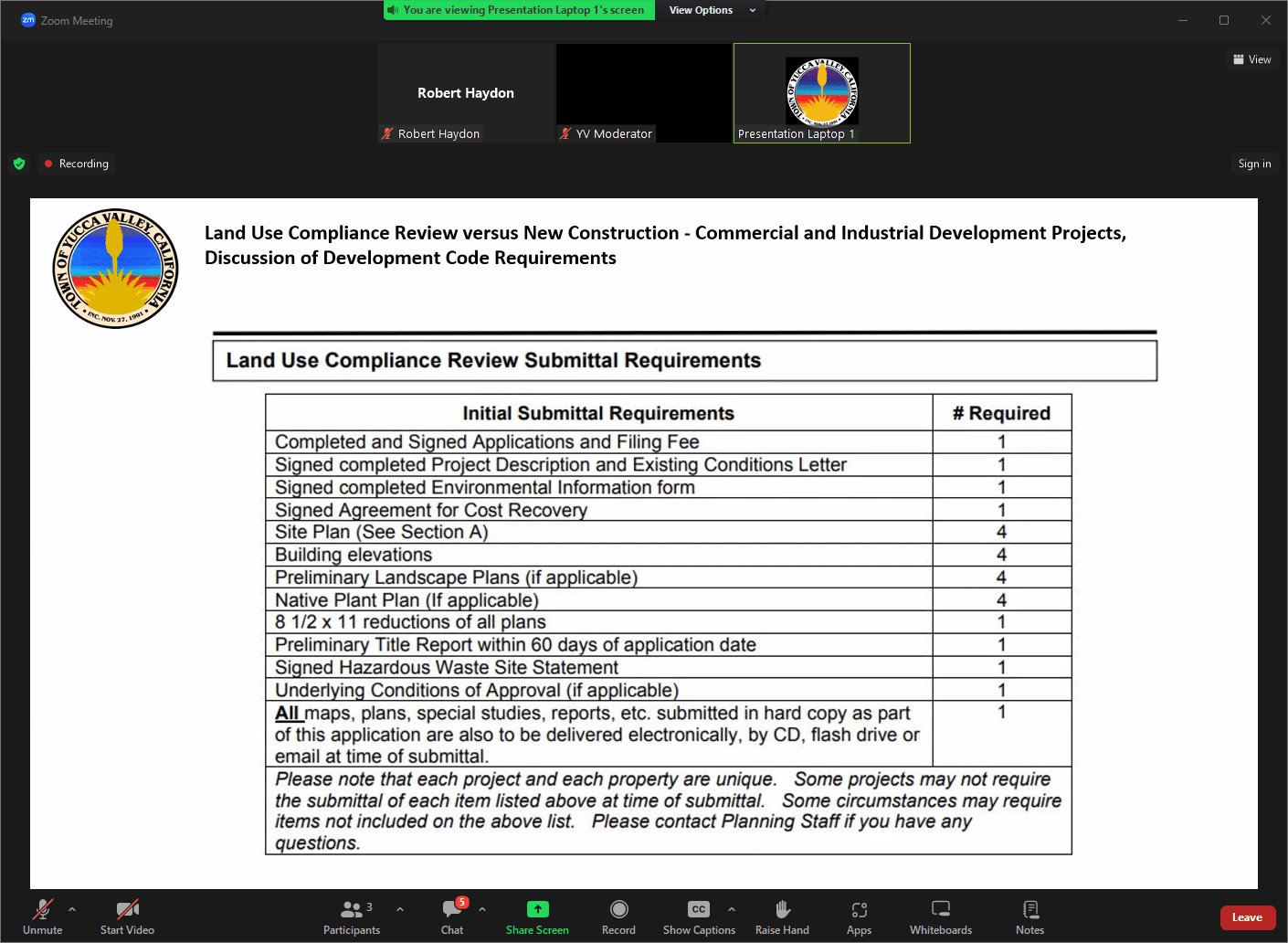Click the Land Use Compliance Review Submittal Requirements heading

tap(493, 361)
